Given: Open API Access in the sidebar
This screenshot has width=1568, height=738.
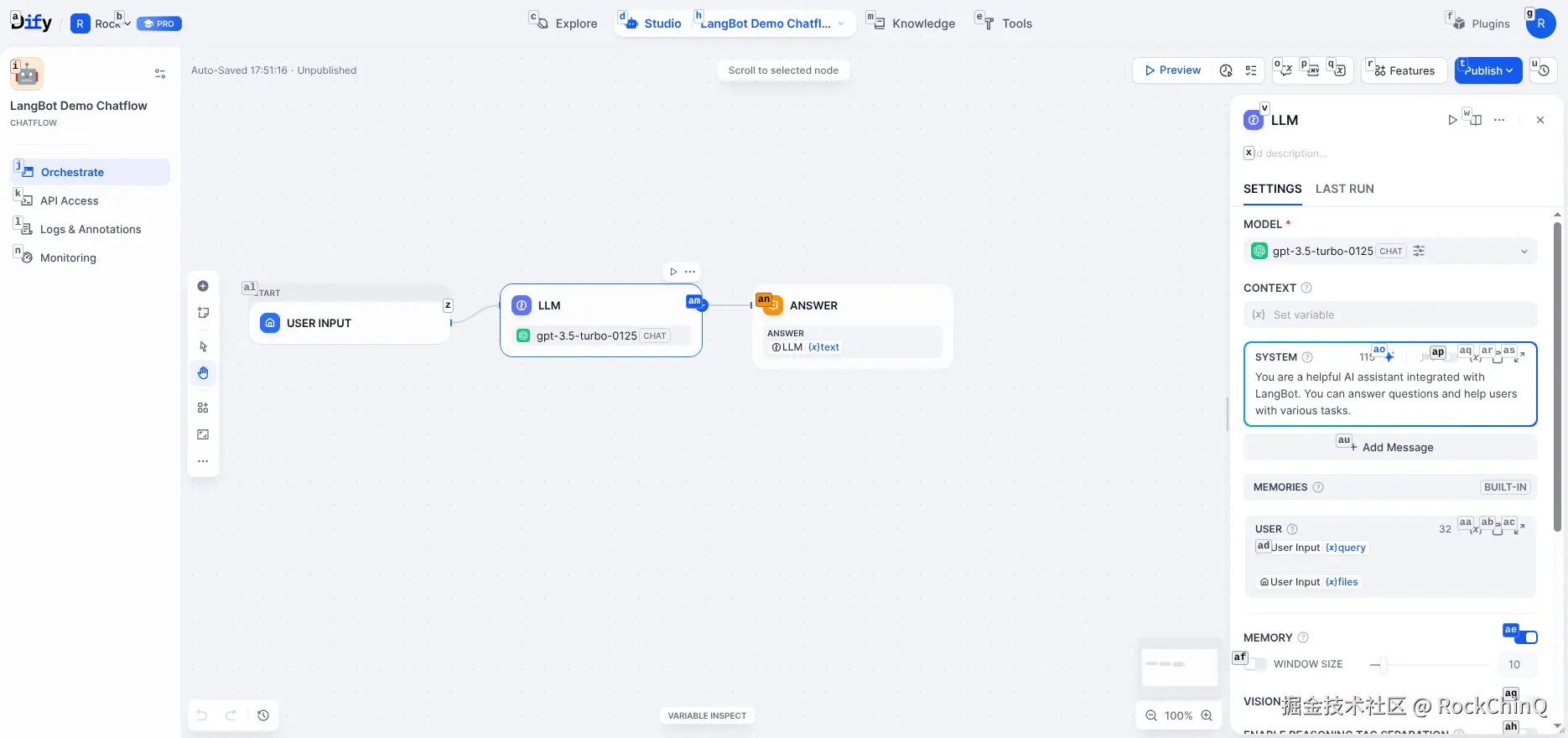Looking at the screenshot, I should [x=91, y=200].
